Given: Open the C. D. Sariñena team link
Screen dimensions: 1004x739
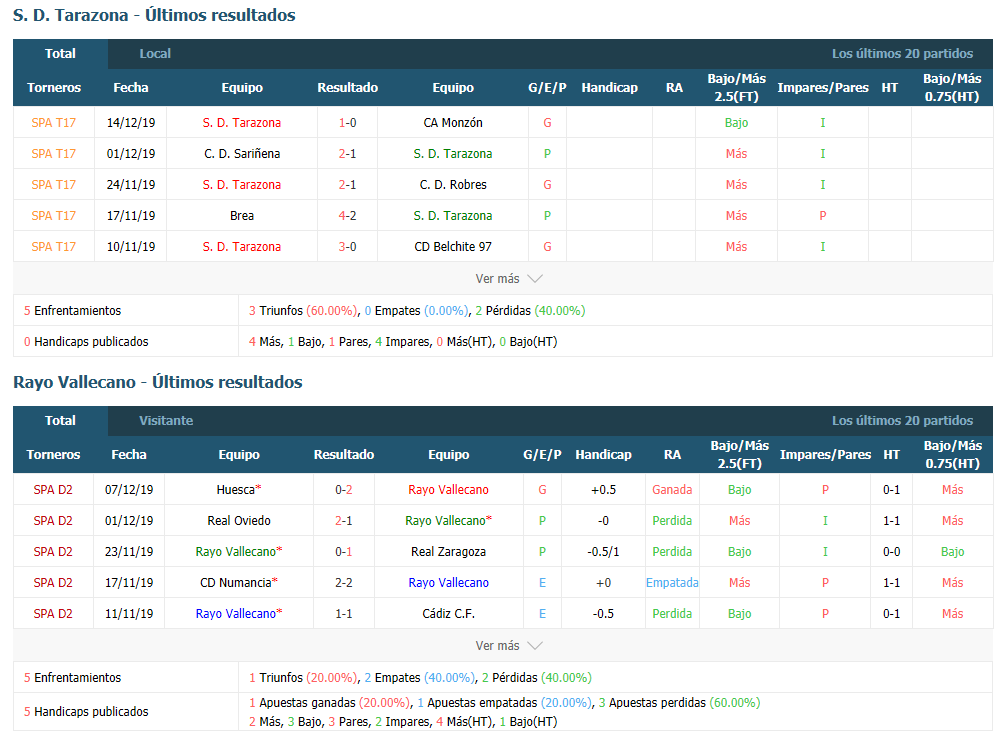Looking at the screenshot, I should (x=242, y=154).
